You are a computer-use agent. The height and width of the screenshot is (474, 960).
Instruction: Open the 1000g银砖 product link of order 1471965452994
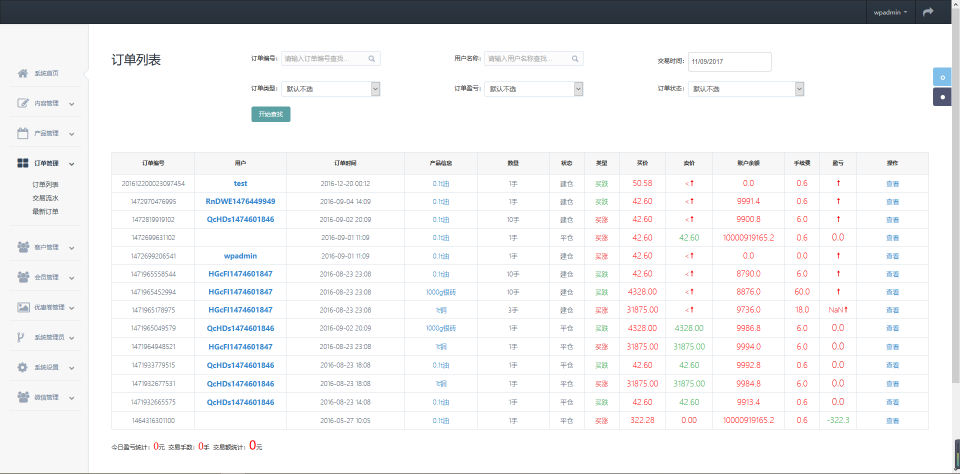(x=441, y=292)
